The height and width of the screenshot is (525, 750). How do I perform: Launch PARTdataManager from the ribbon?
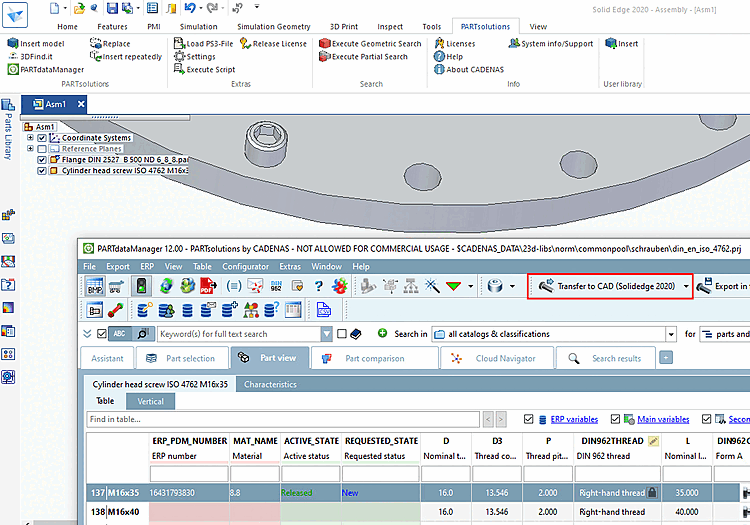12,70
